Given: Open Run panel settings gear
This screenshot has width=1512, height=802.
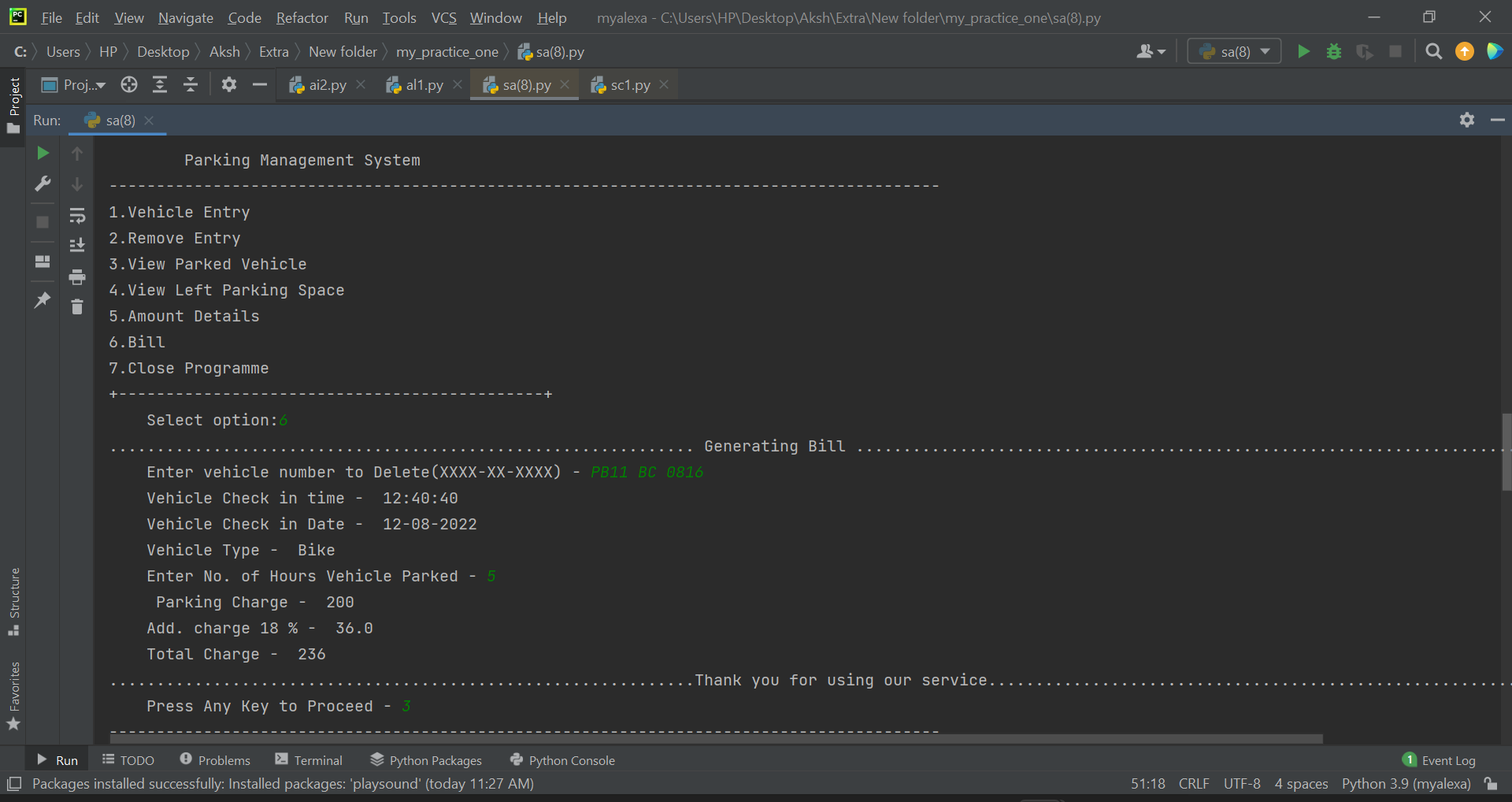Looking at the screenshot, I should click(x=1467, y=120).
